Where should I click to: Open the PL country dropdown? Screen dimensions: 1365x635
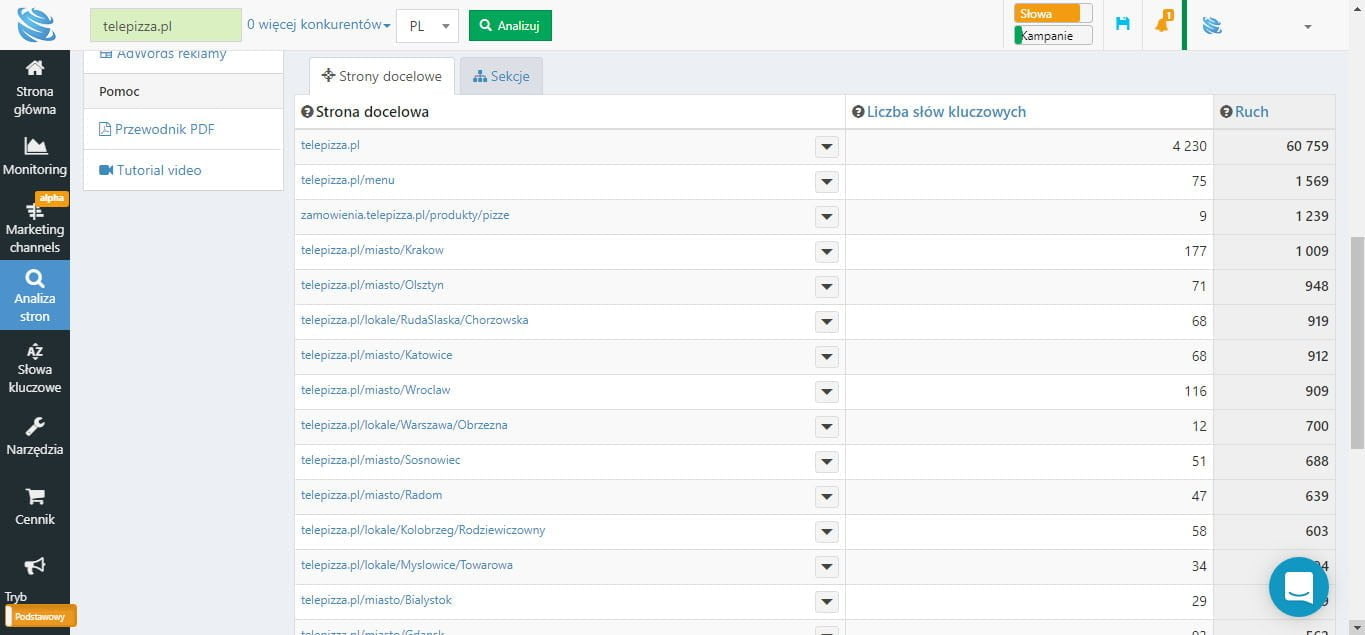427,26
